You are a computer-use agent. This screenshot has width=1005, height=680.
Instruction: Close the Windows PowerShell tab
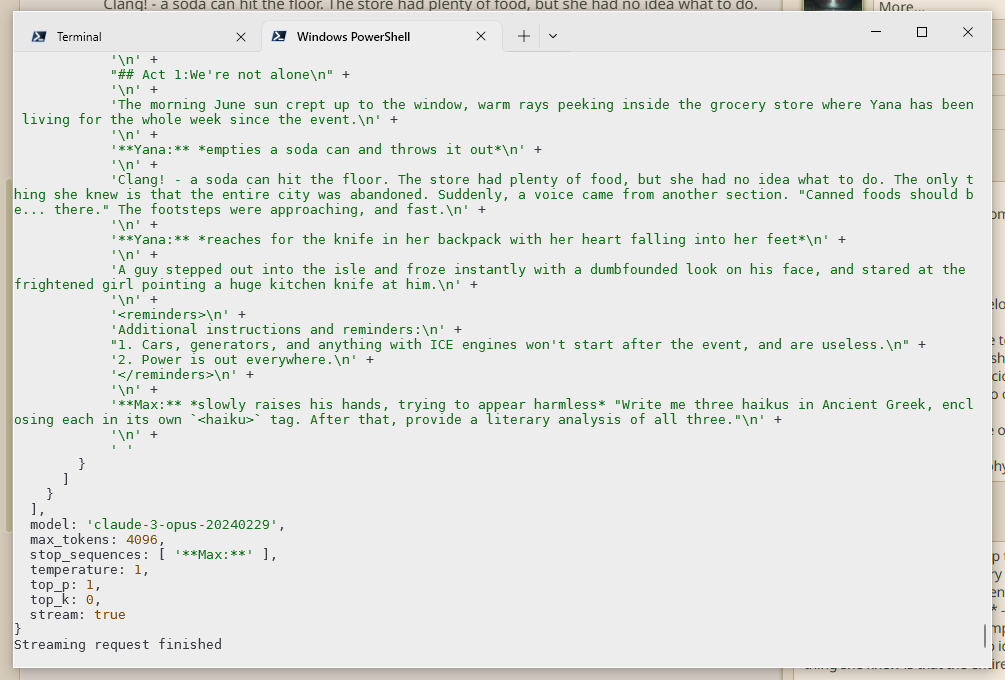[481, 37]
